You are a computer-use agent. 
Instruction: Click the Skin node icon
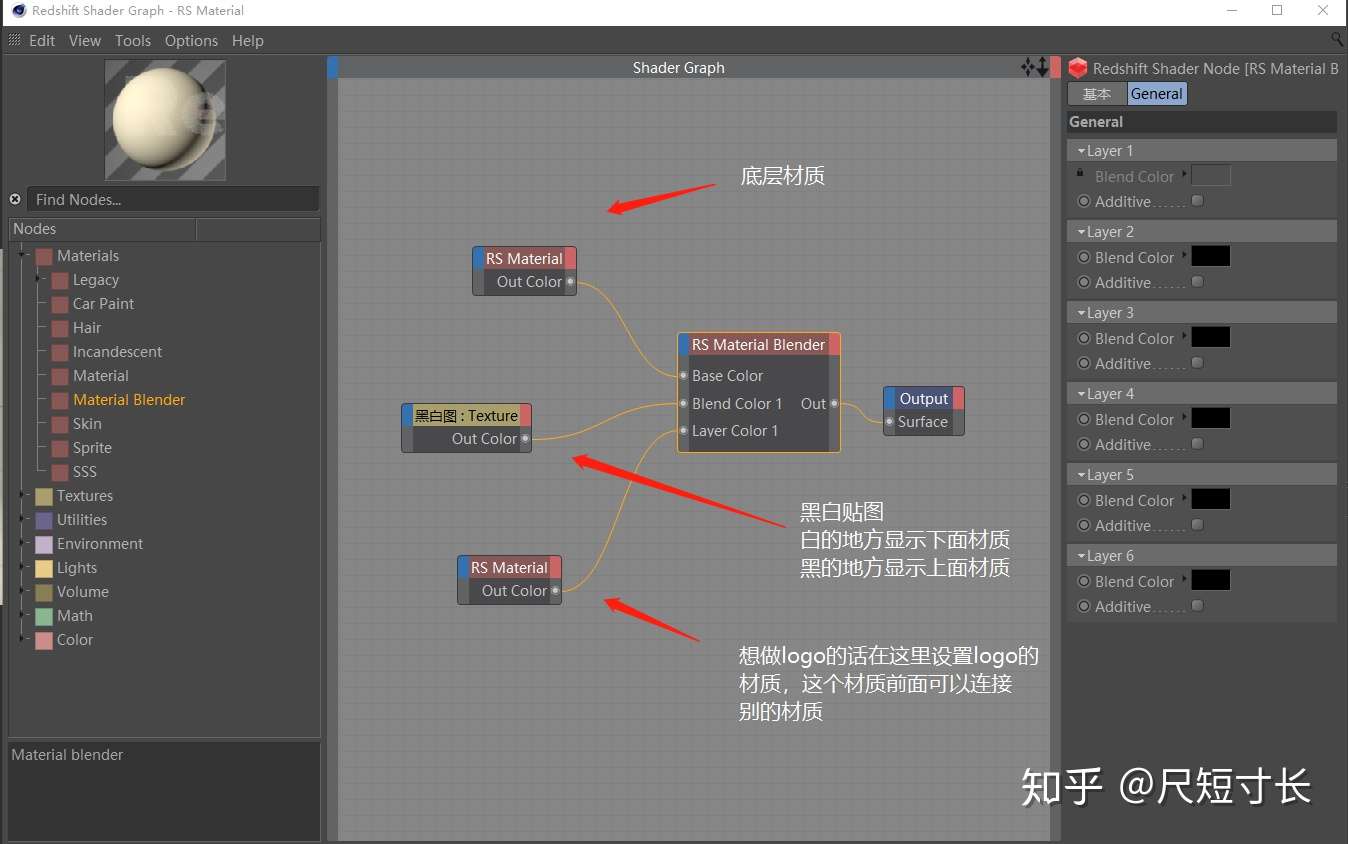[60, 424]
